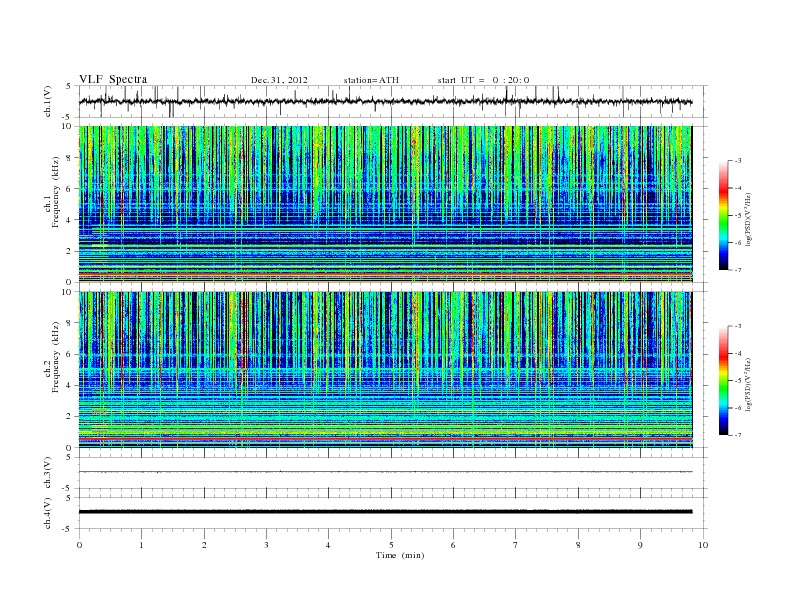Click the final time axis tick label "10" under the ch.4 panel
Screen dimensions: 792x612
coord(703,545)
